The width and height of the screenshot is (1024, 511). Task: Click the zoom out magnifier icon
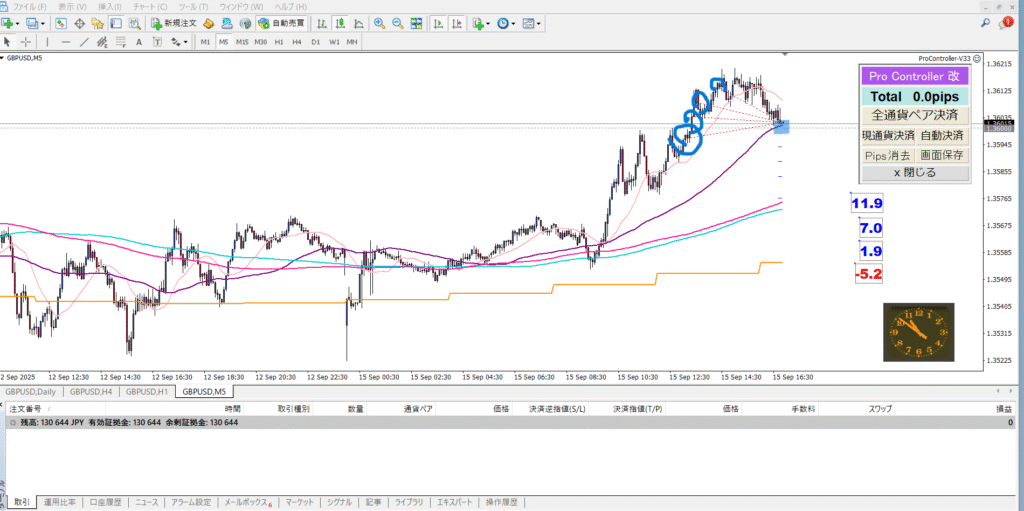point(397,23)
